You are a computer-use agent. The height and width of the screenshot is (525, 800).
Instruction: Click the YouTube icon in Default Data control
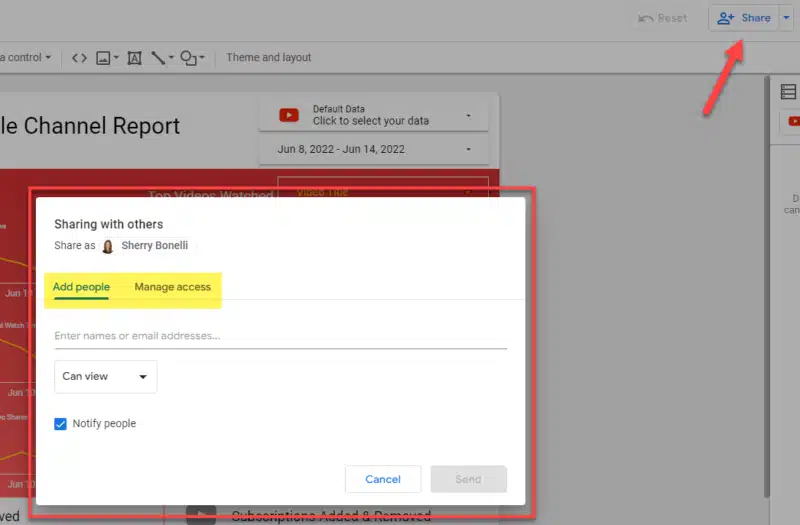(x=289, y=115)
